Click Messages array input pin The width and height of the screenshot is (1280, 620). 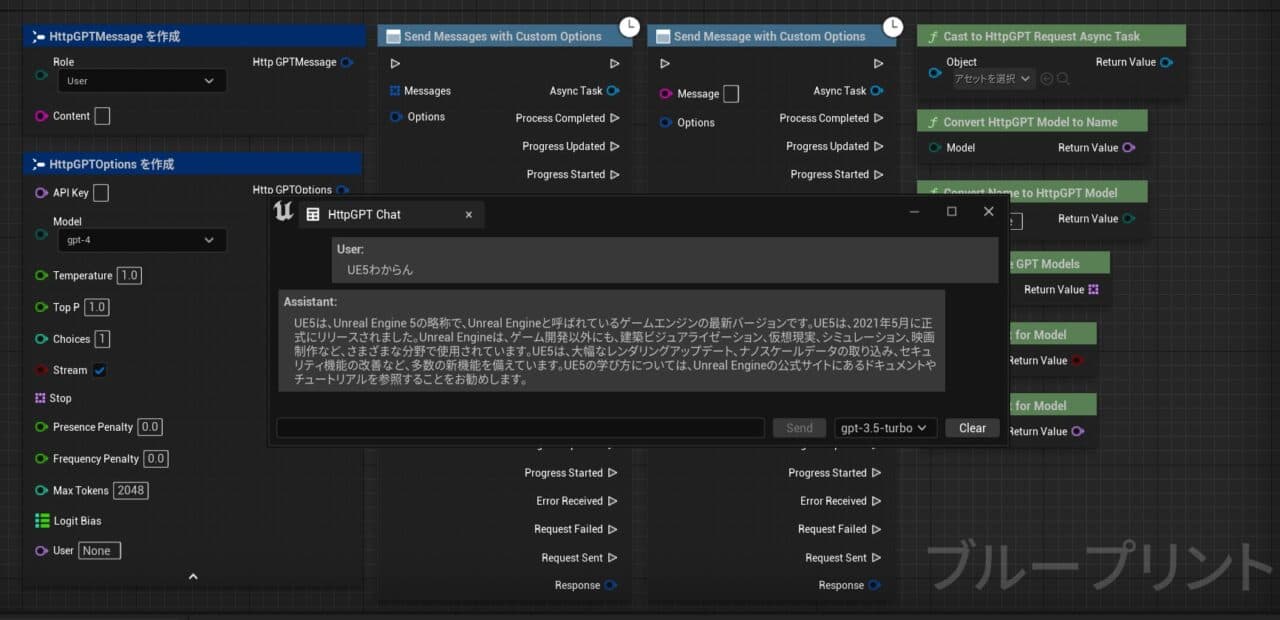click(x=395, y=91)
